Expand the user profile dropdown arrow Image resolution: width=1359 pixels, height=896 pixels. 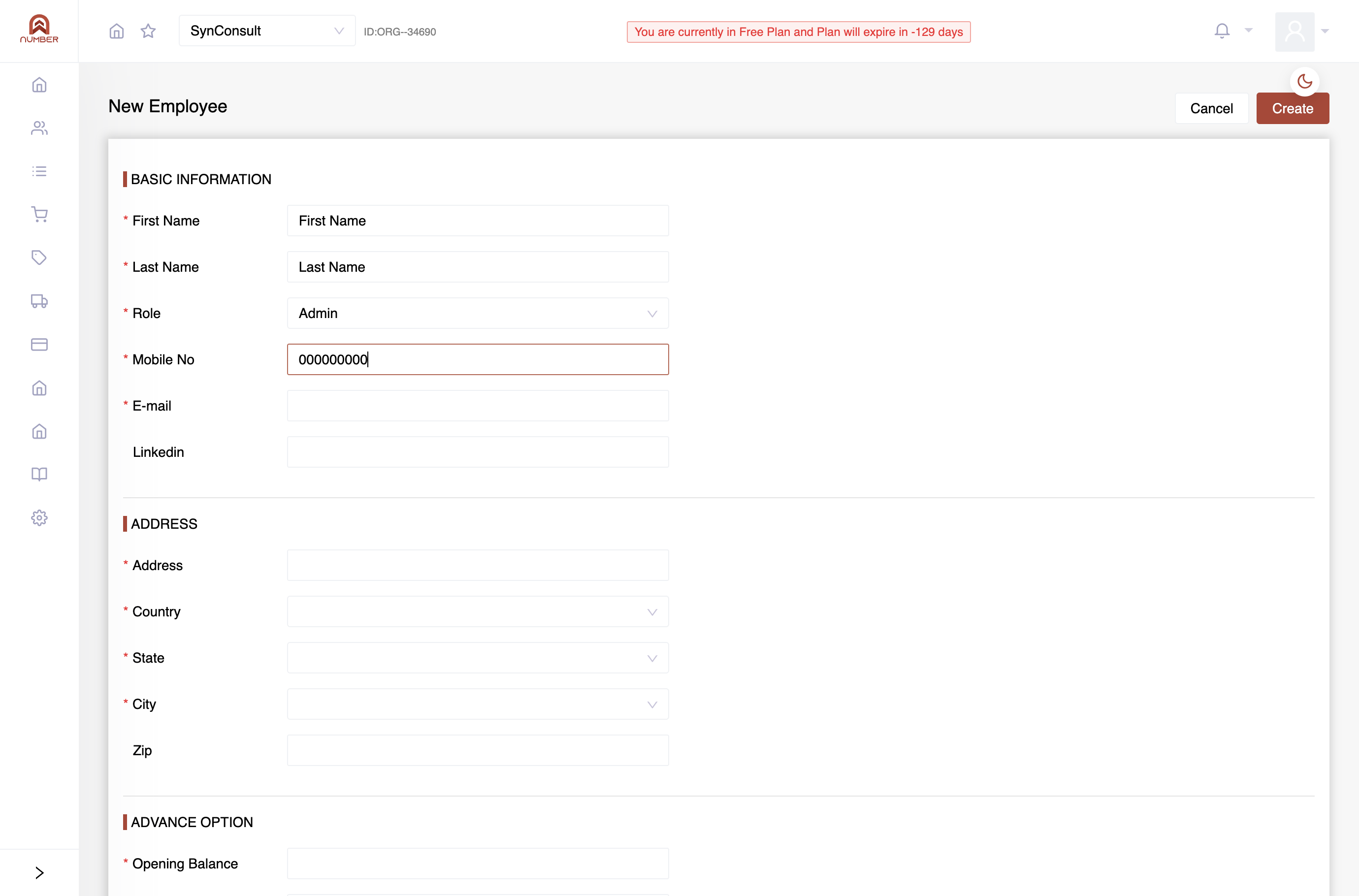1326,32
